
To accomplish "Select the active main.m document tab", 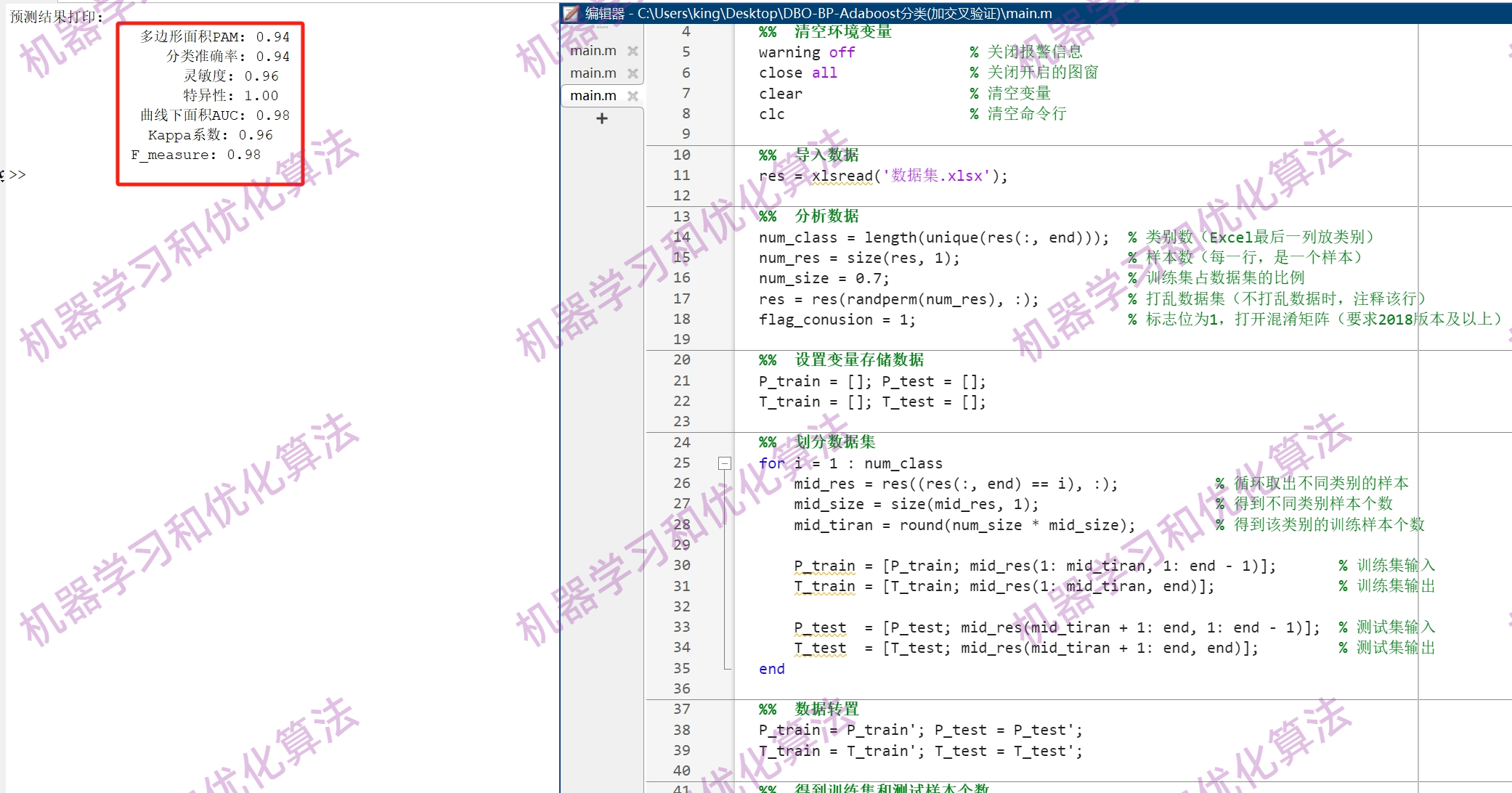I will 593,95.
